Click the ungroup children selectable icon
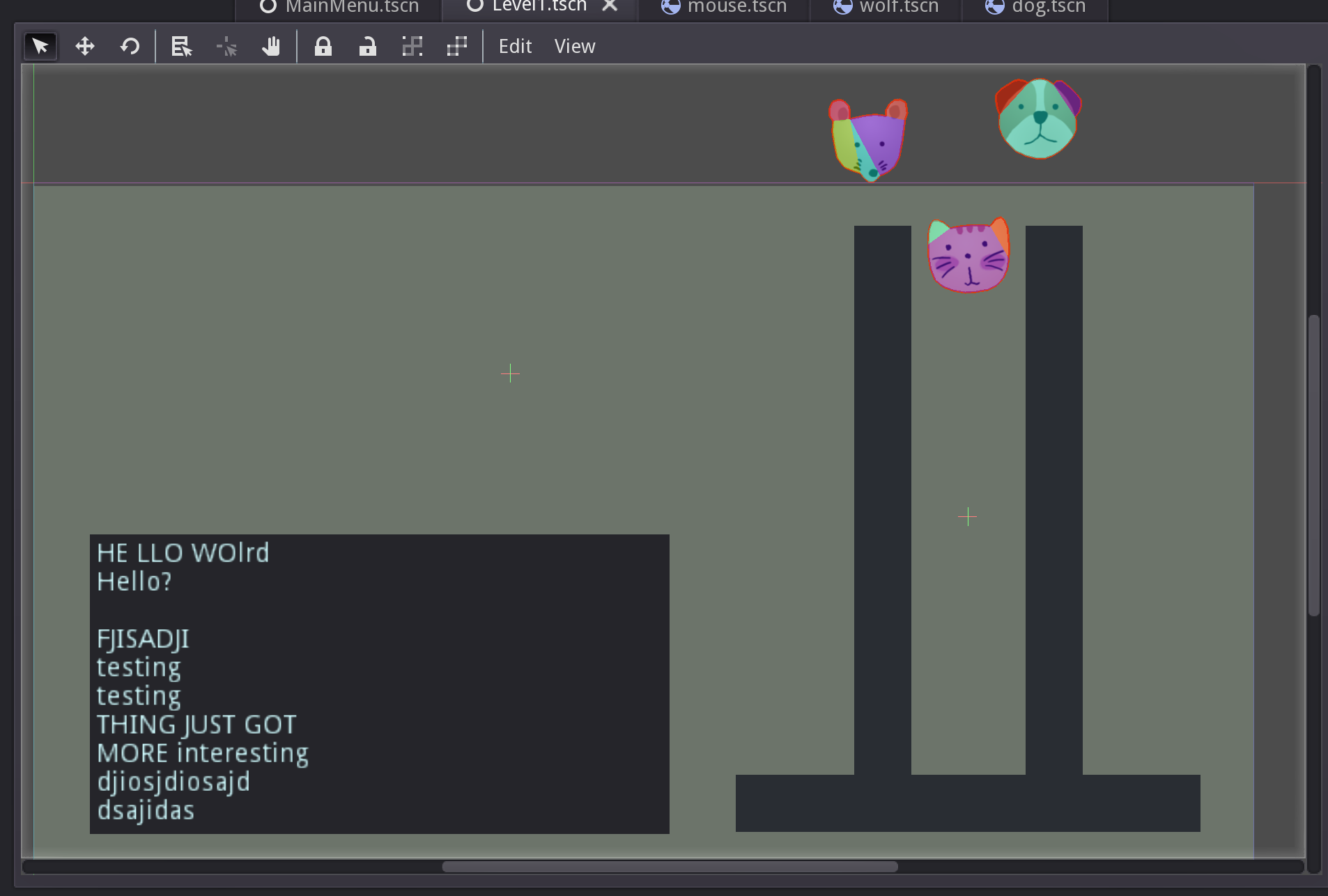The width and height of the screenshot is (1328, 896). [457, 47]
